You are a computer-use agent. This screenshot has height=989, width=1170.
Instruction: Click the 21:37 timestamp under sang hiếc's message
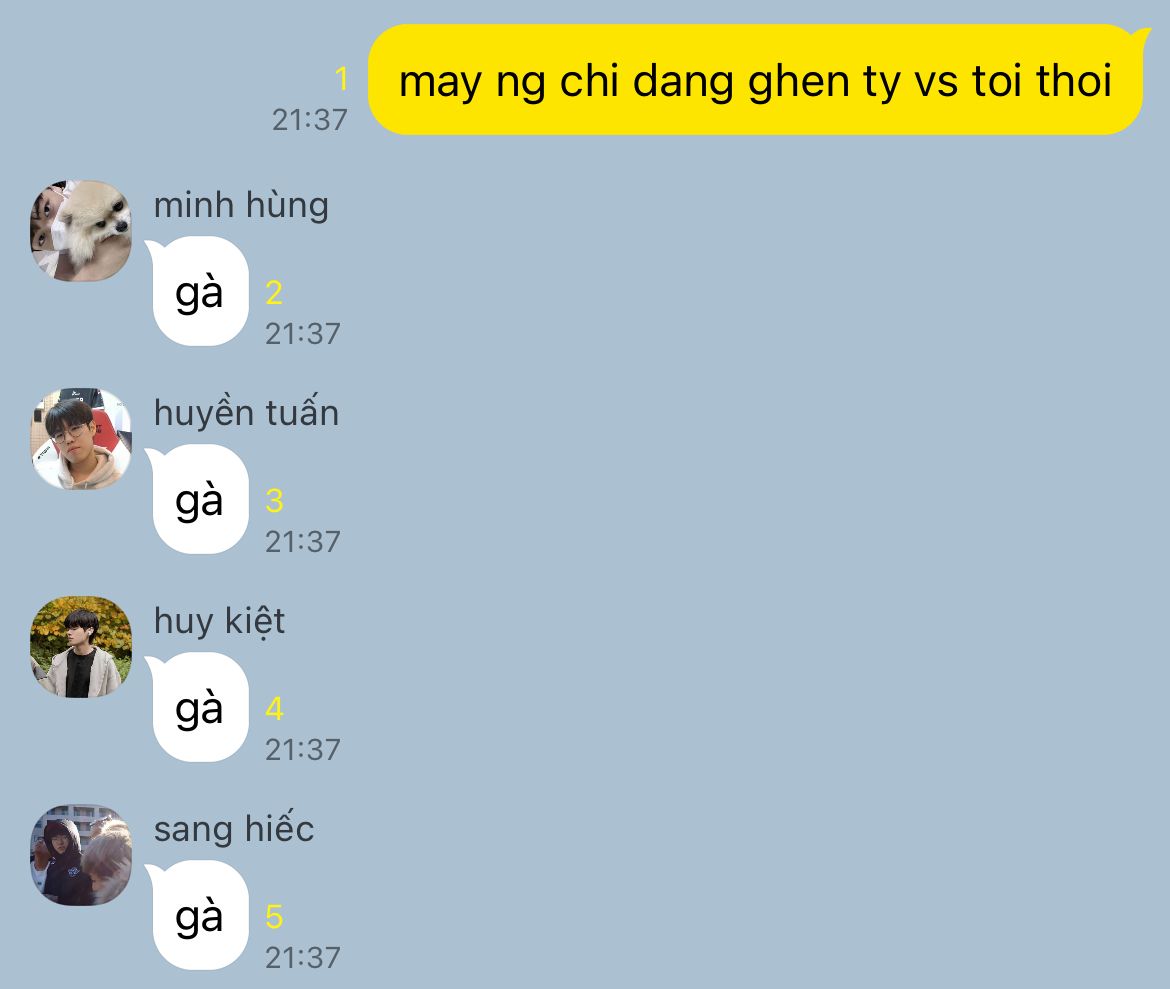coord(302,958)
